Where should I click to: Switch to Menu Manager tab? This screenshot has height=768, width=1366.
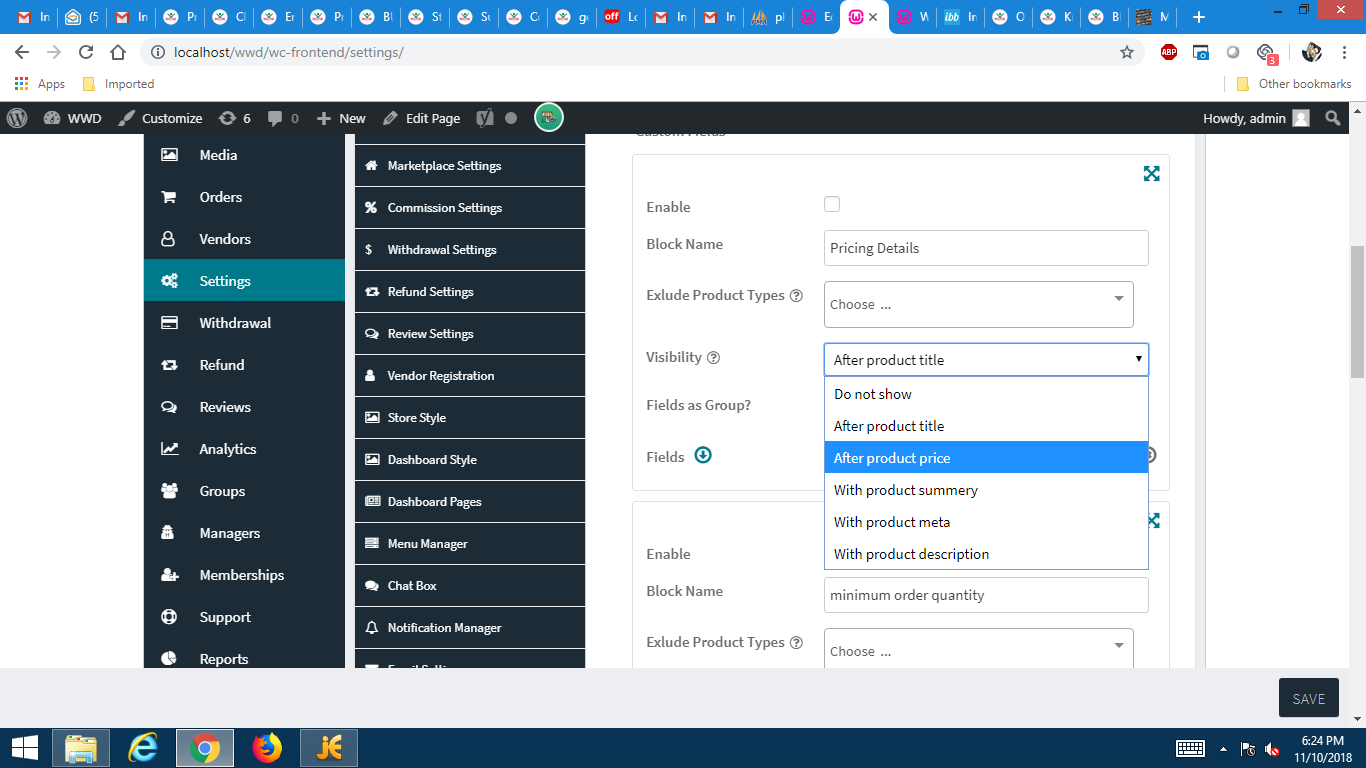470,544
